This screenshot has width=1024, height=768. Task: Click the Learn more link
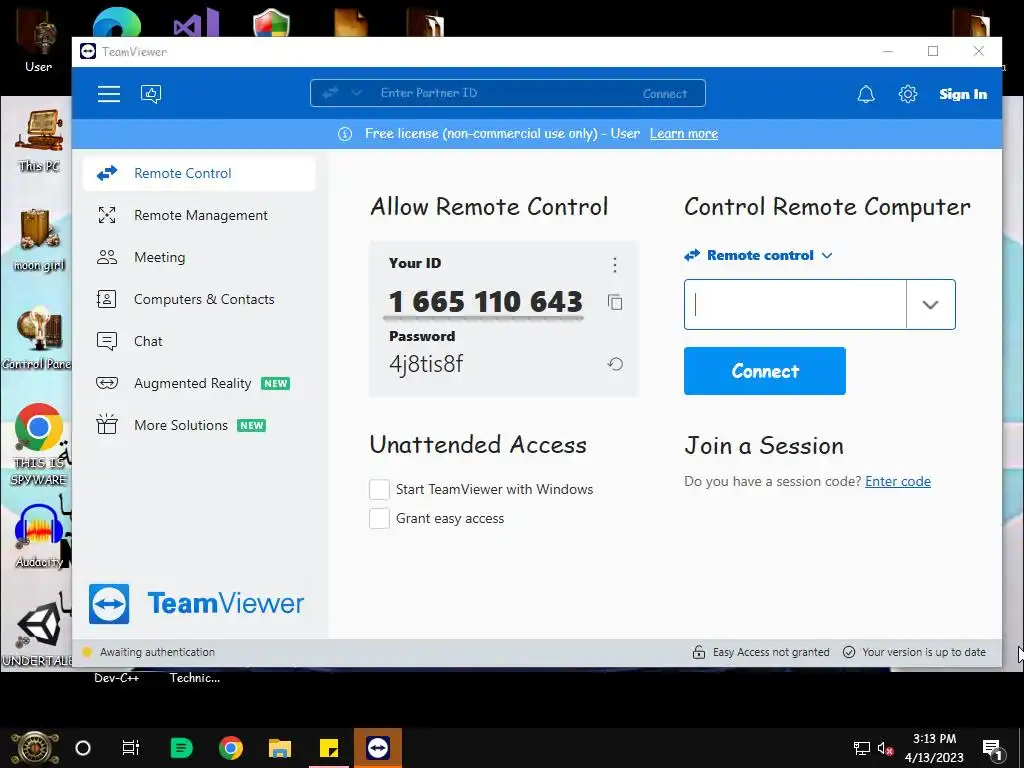coord(684,134)
